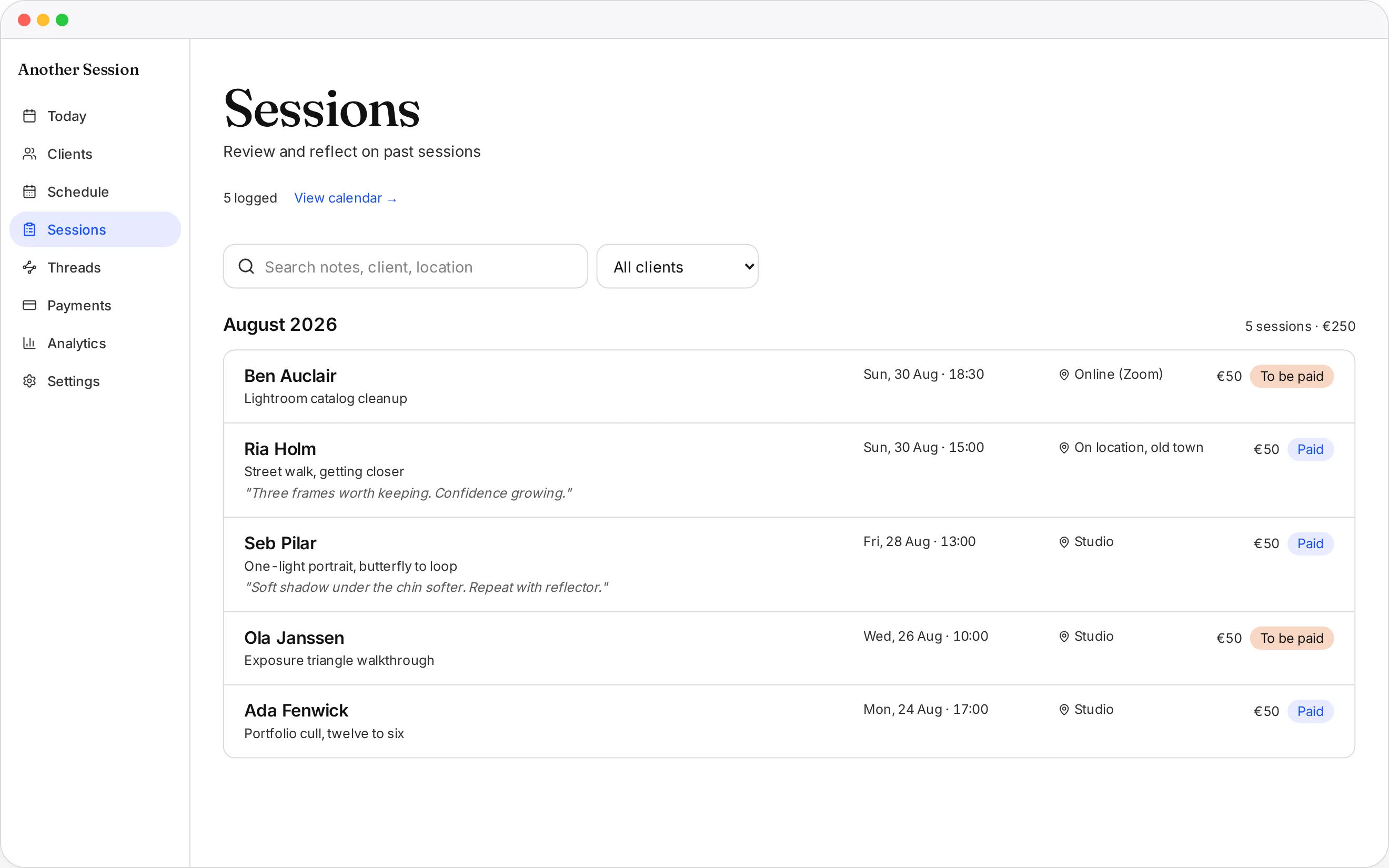Click the "Sun, 30 Aug · 15:00" date
The width and height of the screenshot is (1389, 868).
coord(923,447)
